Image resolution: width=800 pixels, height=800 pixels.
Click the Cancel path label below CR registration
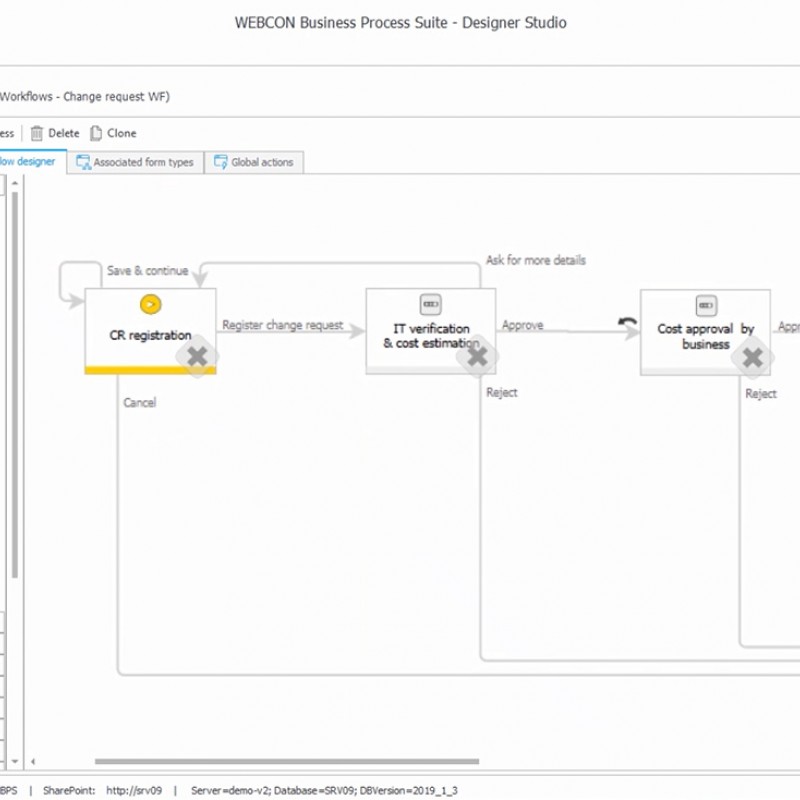pos(140,402)
